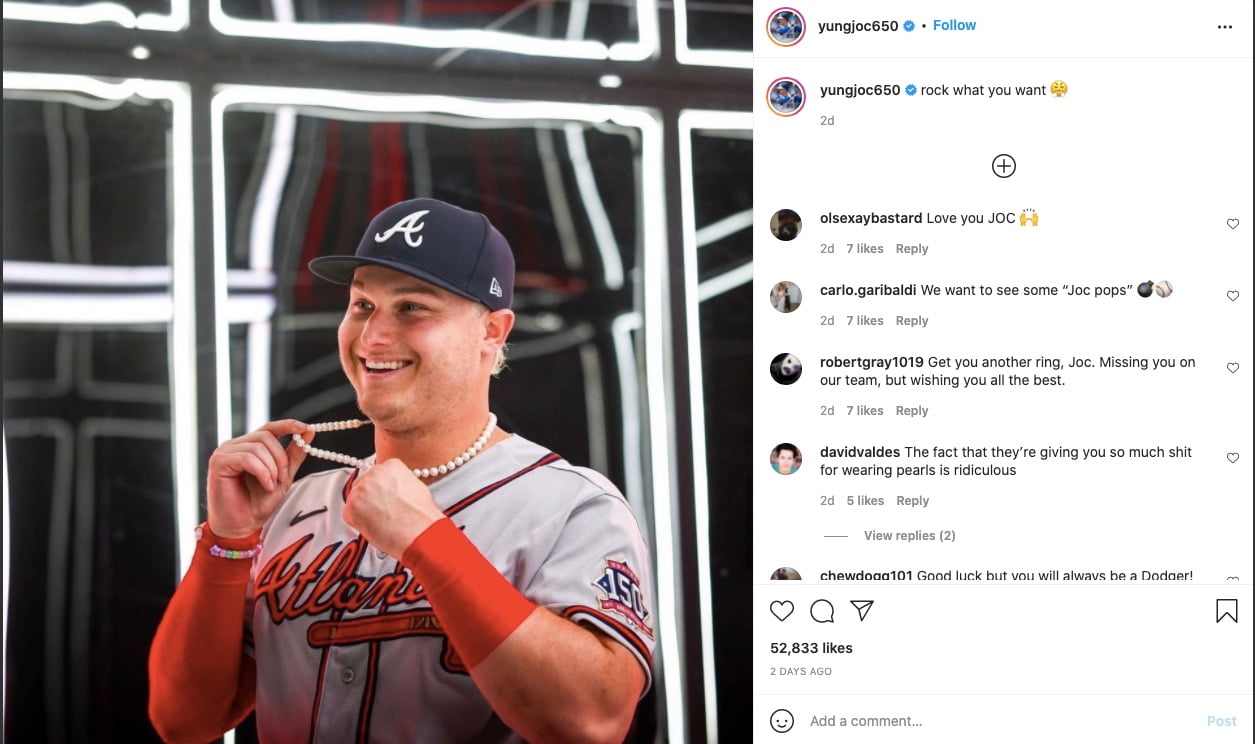Screen dimensions: 1255x744
Task: Follow yungjoc650 from the header
Action: (x=954, y=26)
